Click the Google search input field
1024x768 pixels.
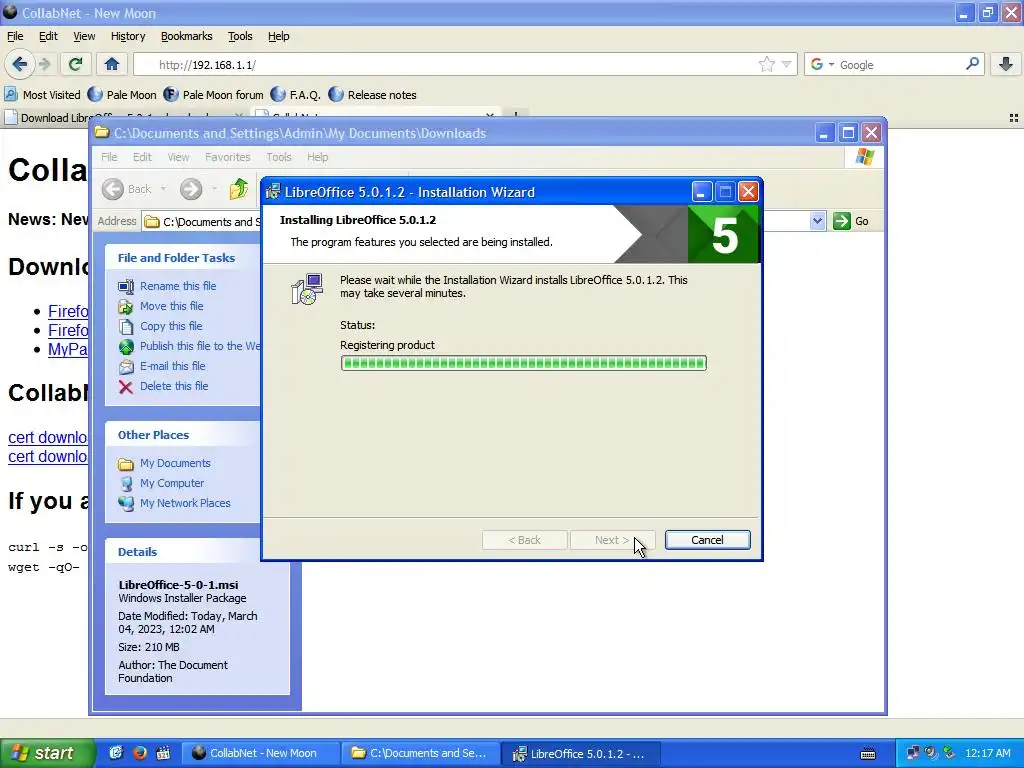(x=901, y=65)
